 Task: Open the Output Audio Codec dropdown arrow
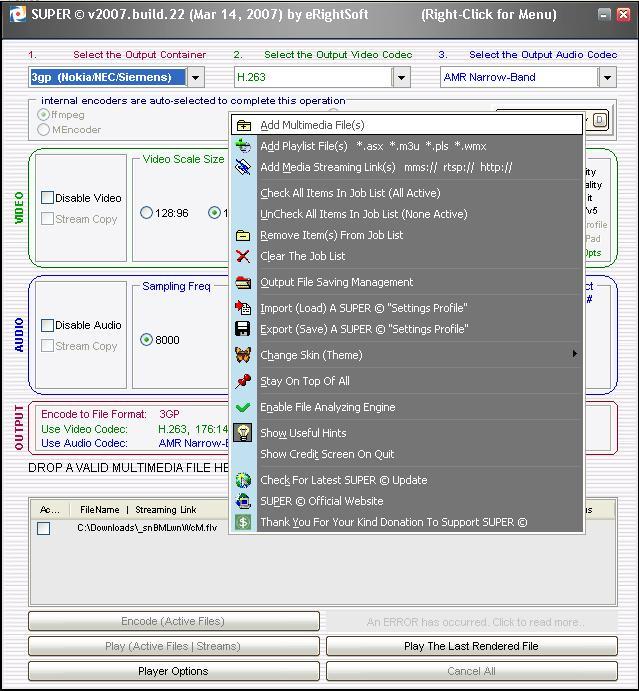tap(607, 78)
